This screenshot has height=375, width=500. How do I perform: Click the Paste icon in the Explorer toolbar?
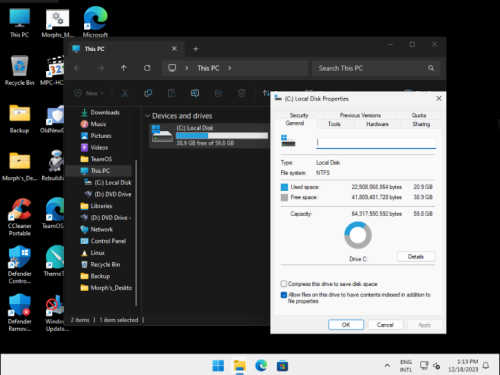[x=171, y=93]
